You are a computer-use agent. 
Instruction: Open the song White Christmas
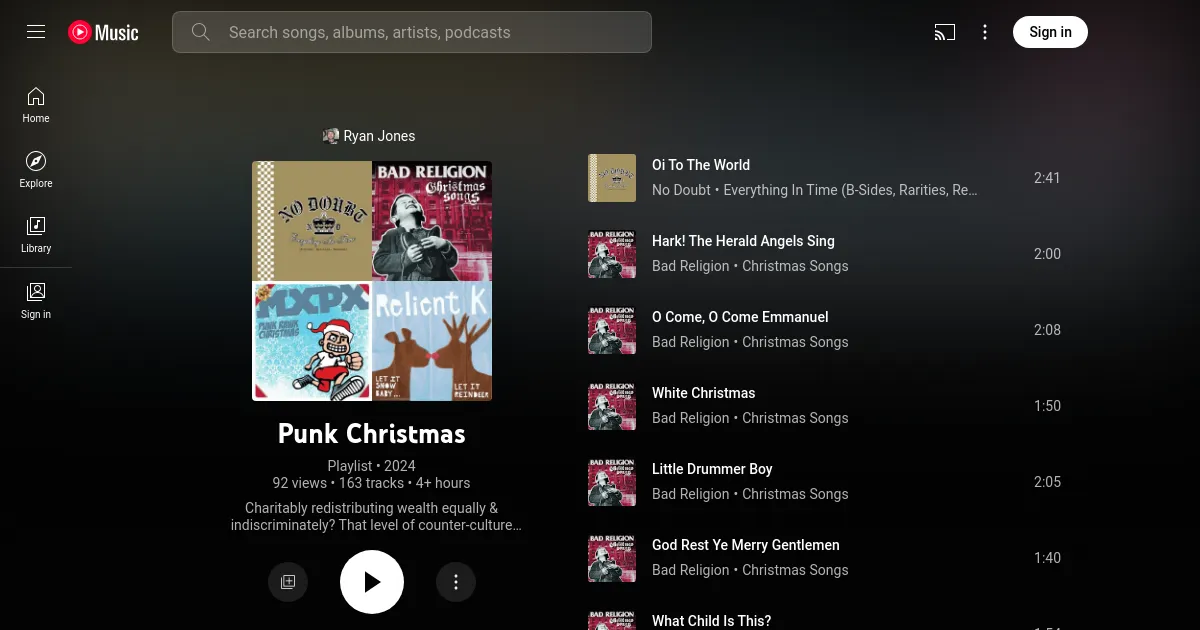(703, 393)
